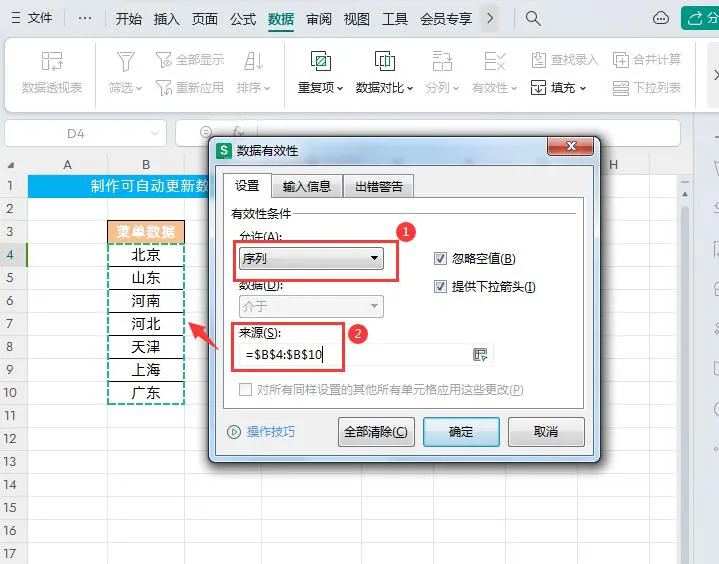Open the three-dots more menu

(x=85, y=18)
